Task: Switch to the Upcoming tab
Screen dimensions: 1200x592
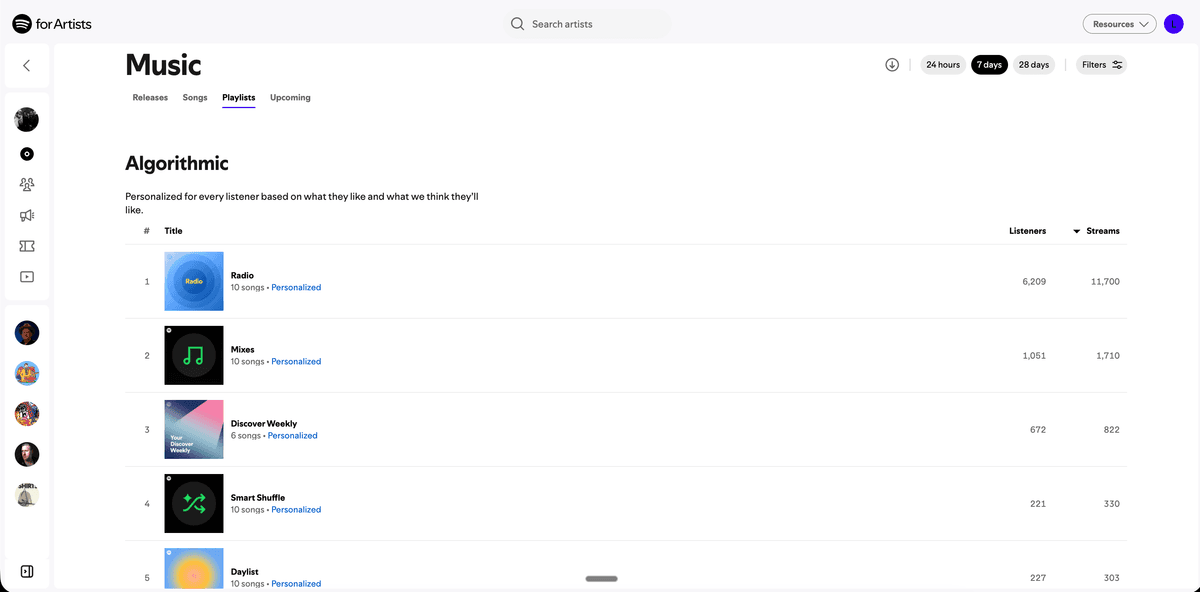Action: pos(290,98)
